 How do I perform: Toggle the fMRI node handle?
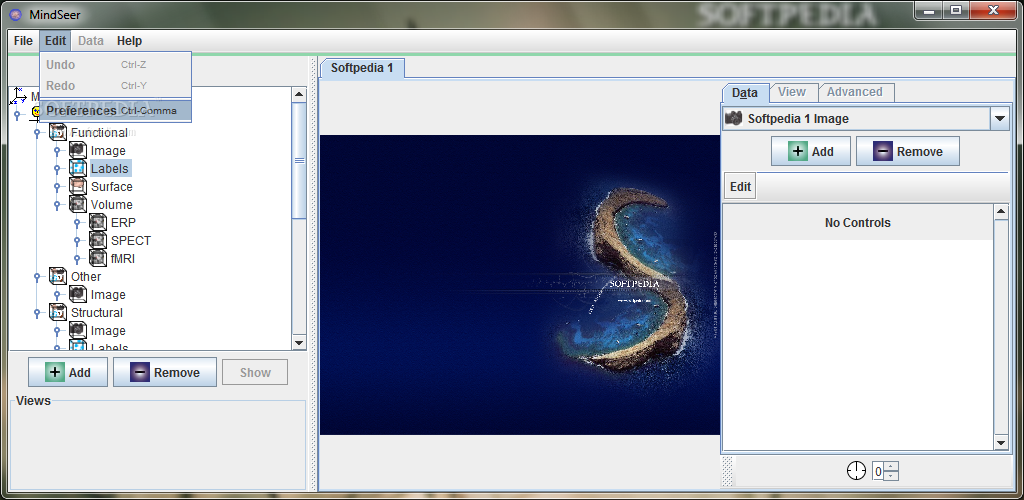pyautogui.click(x=76, y=258)
